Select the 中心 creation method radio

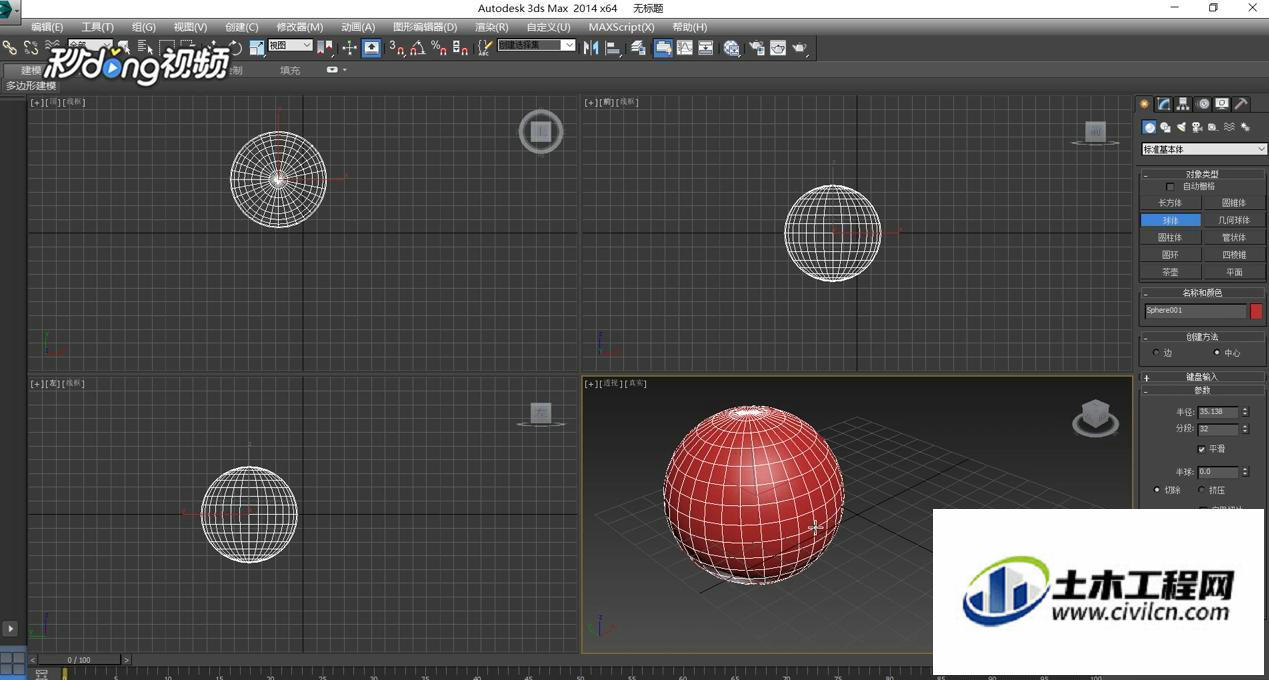point(1217,353)
